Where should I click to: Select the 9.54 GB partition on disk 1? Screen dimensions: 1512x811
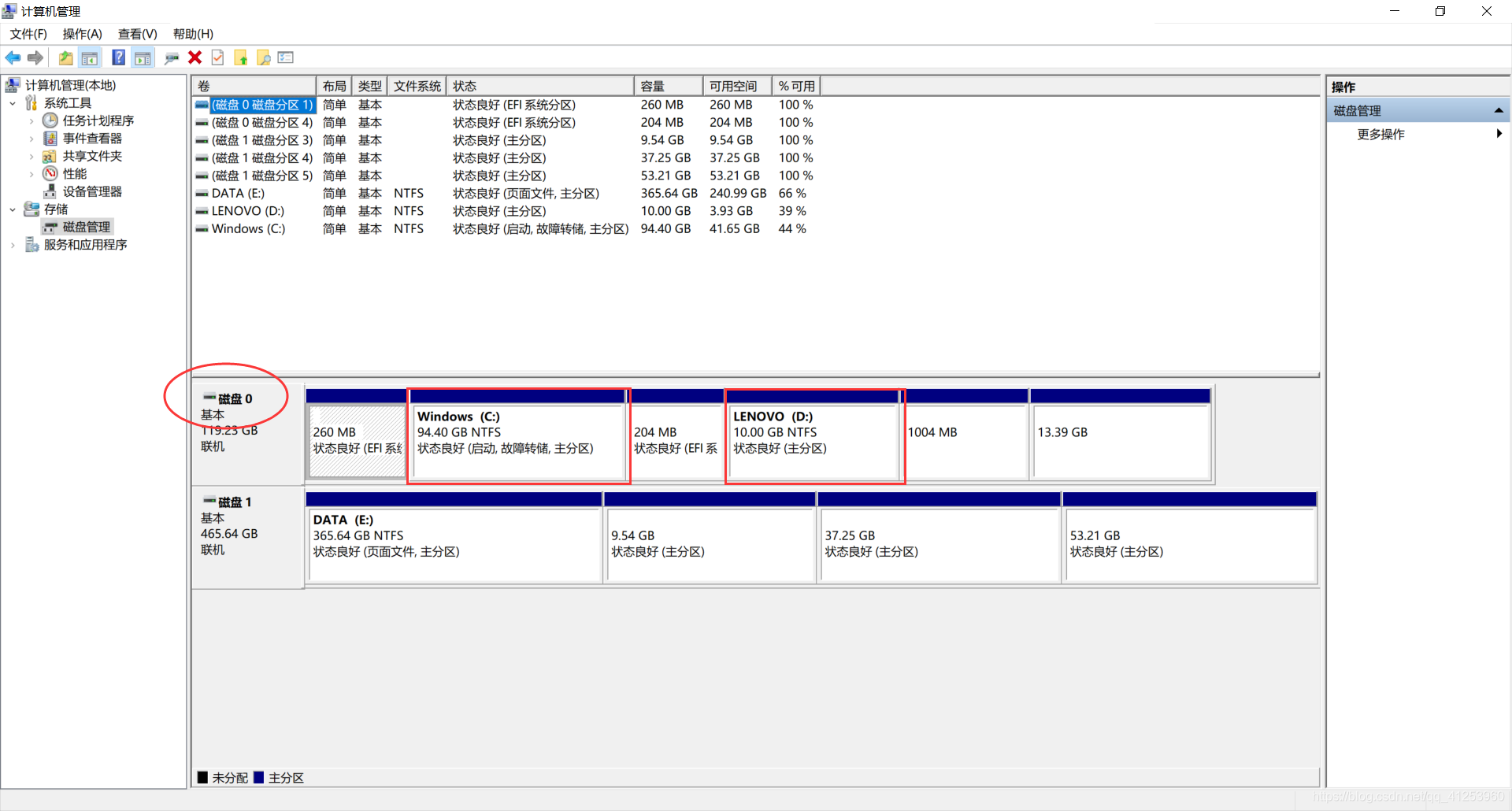pyautogui.click(x=710, y=538)
